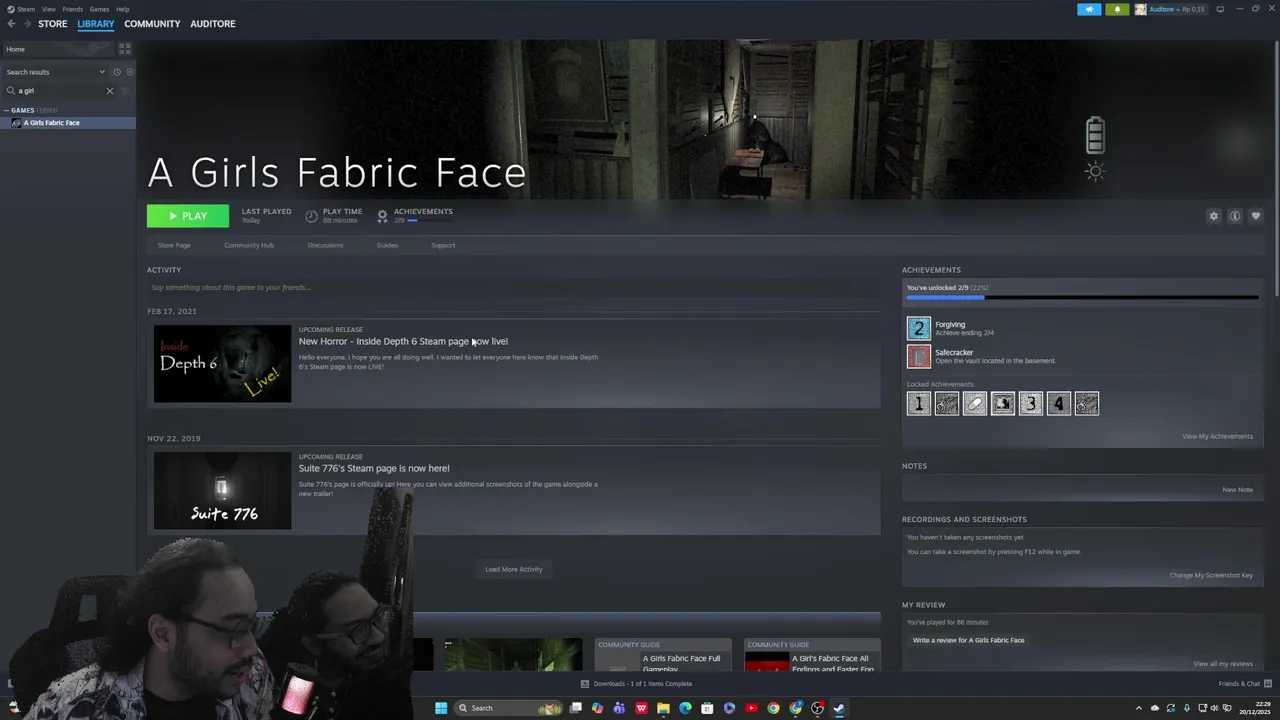Toggle the ready-to-play filter icon
Screen dimensions: 1280x720
click(129, 72)
